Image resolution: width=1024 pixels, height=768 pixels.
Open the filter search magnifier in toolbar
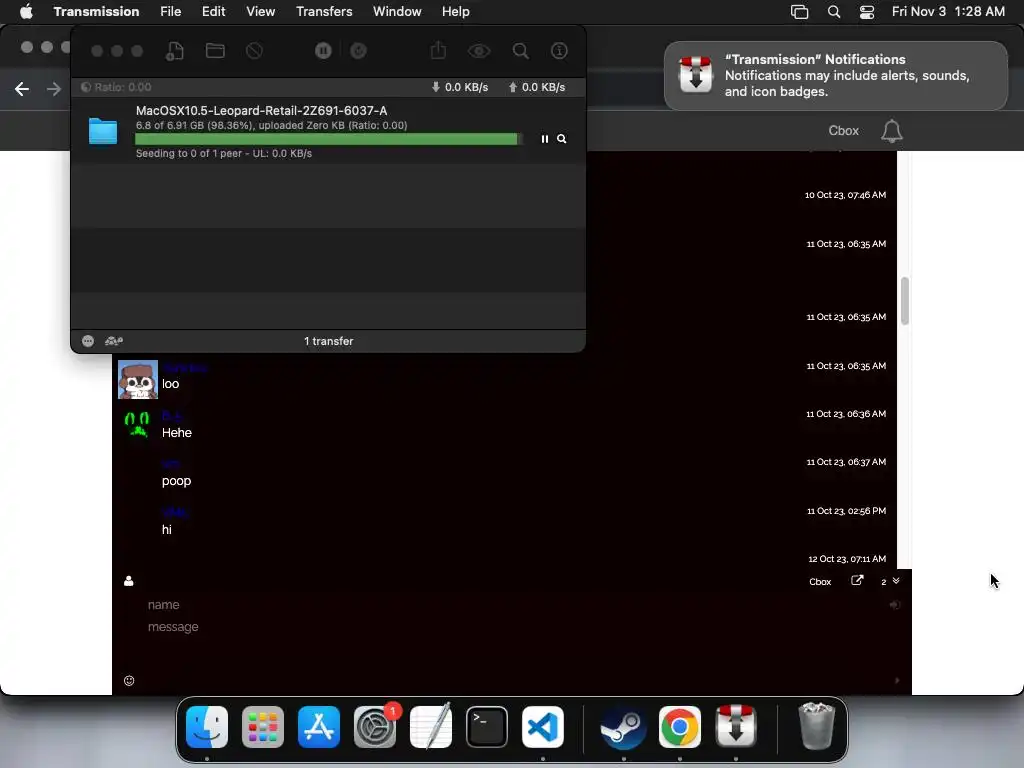click(x=520, y=51)
